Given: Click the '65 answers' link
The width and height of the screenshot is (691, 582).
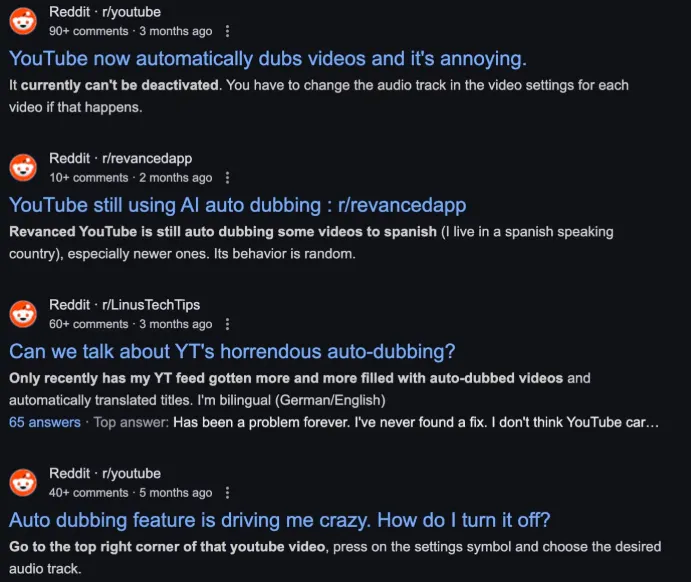Looking at the screenshot, I should click(x=45, y=423).
